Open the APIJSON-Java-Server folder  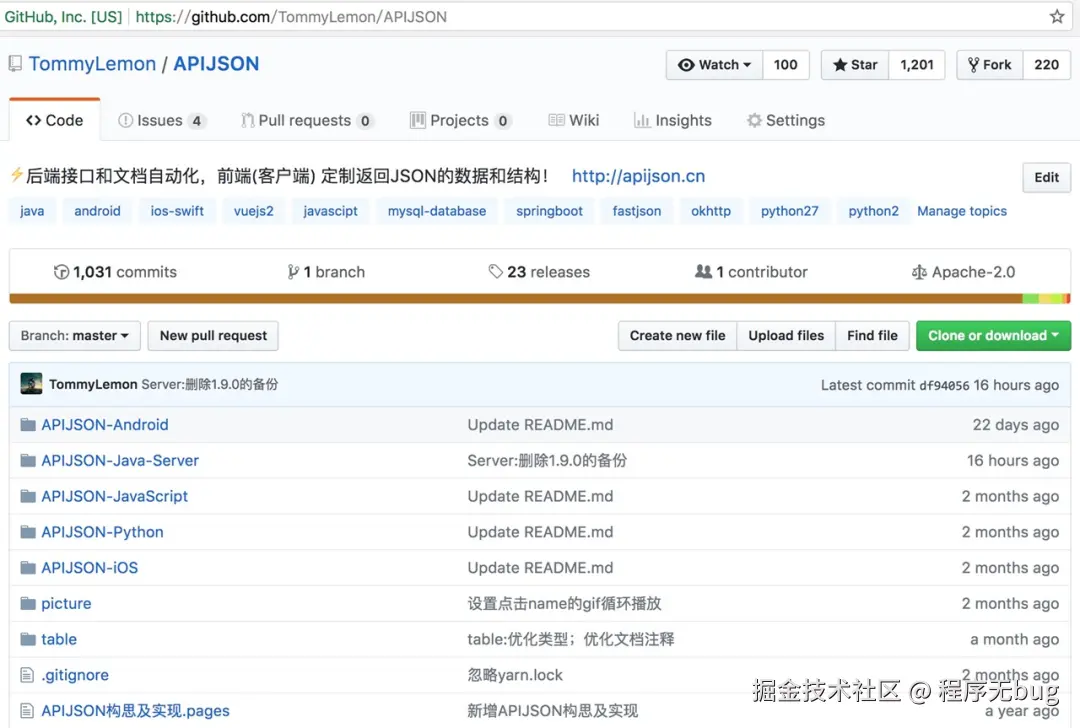[x=120, y=460]
